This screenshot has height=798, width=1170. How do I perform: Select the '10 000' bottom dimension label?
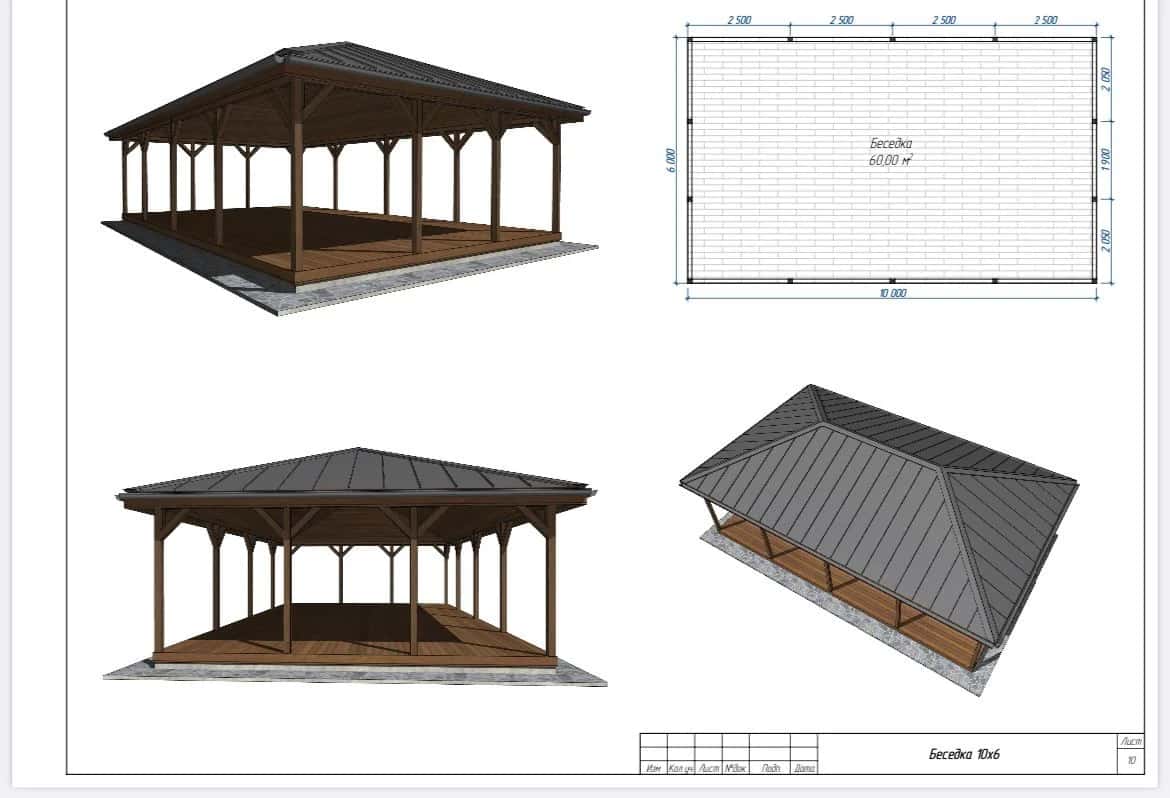[892, 293]
